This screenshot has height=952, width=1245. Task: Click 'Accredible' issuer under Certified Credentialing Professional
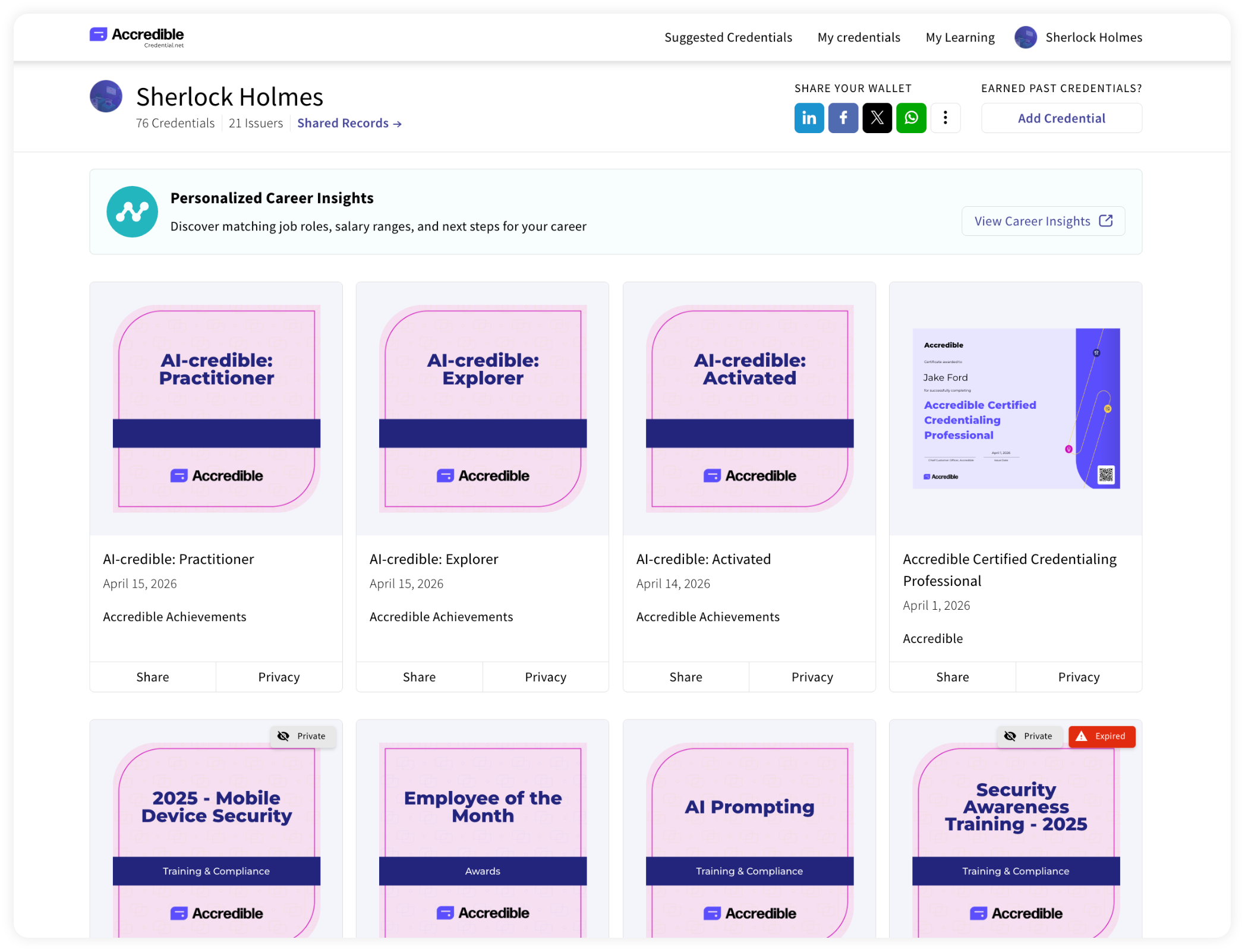933,639
